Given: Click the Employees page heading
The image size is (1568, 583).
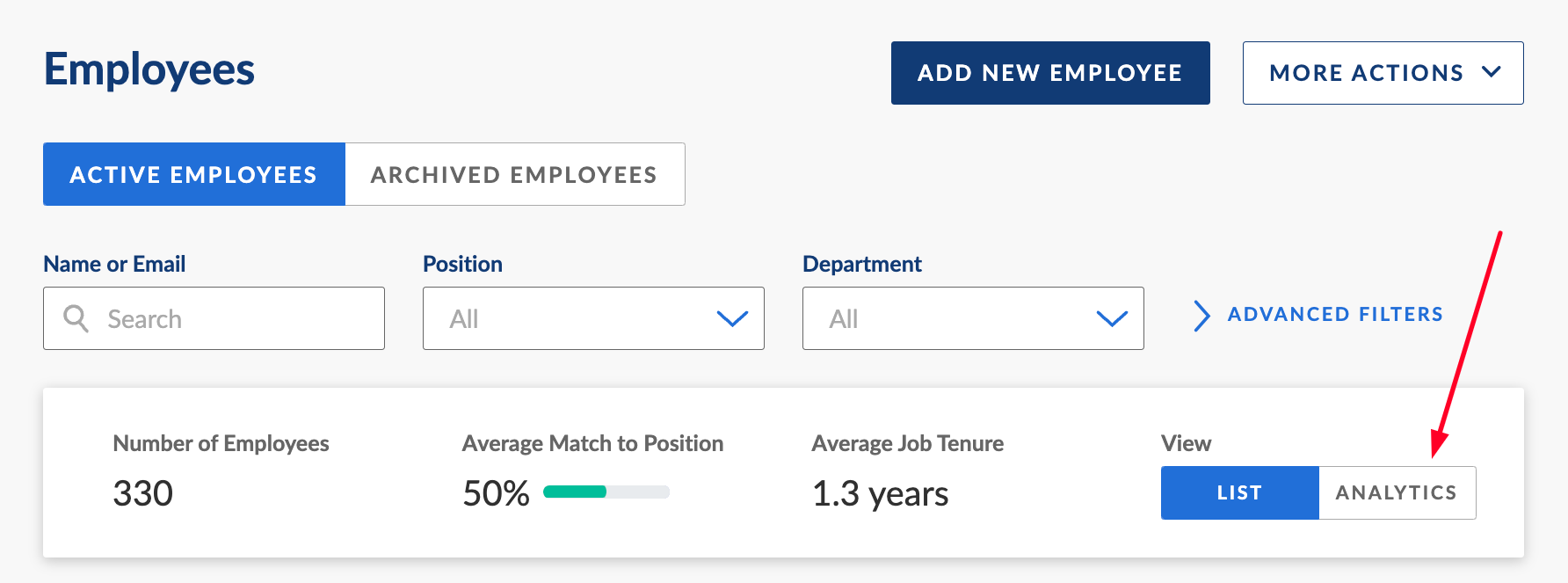Looking at the screenshot, I should pos(149,69).
